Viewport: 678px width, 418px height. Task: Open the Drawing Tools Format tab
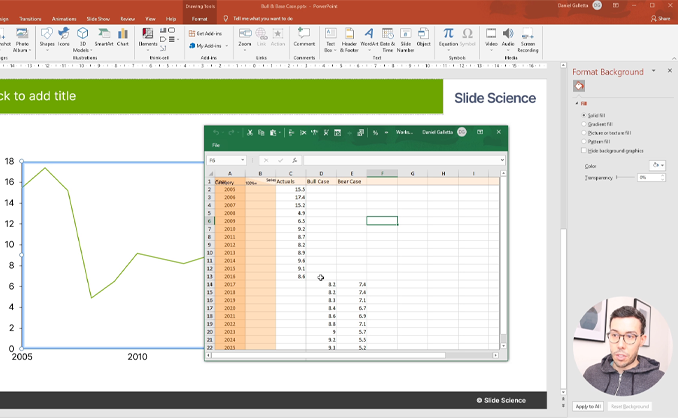pyautogui.click(x=199, y=19)
